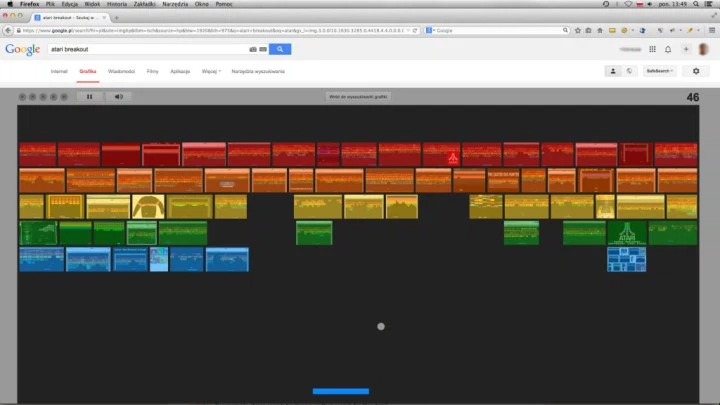Select the atari breakout browser tab

click(70, 17)
